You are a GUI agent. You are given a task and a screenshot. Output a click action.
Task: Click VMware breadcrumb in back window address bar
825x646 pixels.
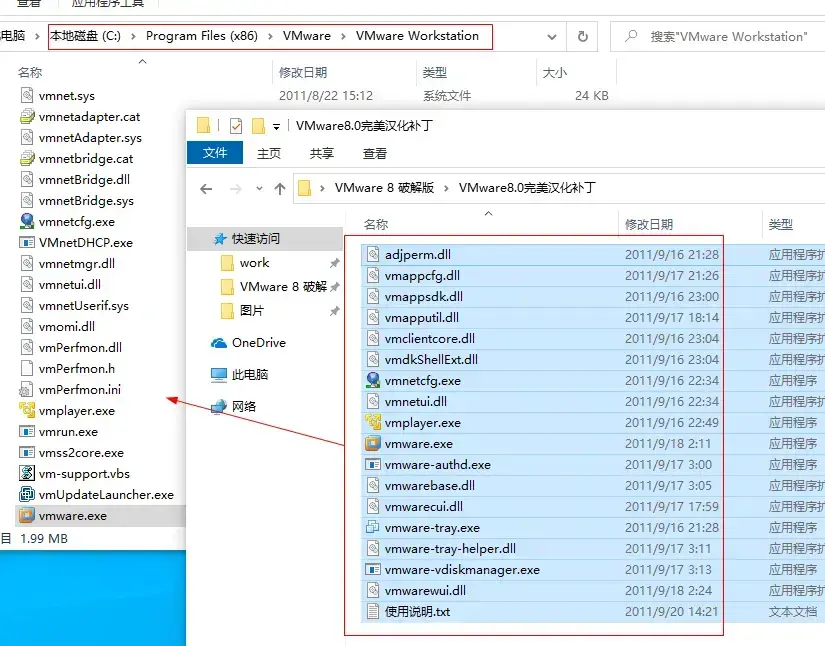tap(307, 36)
